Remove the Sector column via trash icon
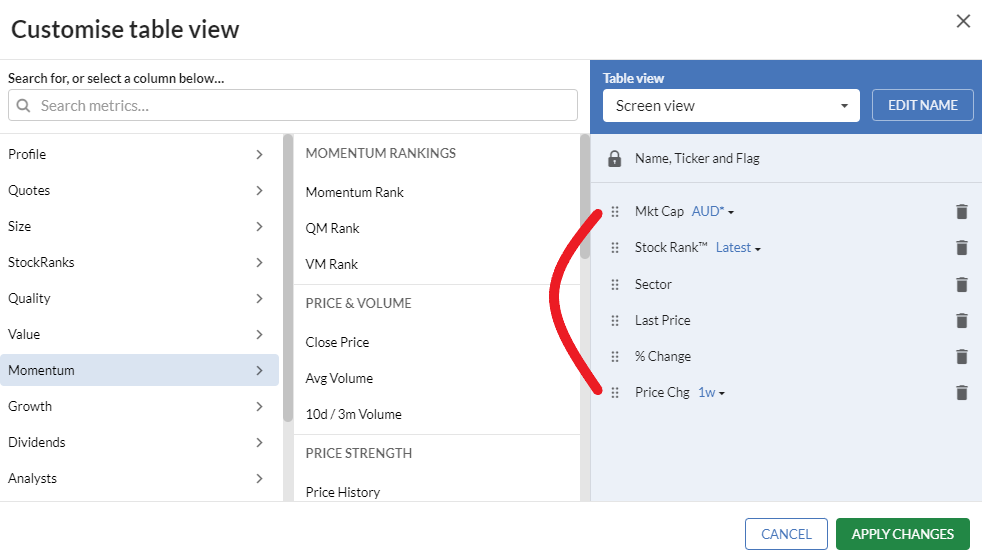This screenshot has height=560, width=982. (x=961, y=284)
